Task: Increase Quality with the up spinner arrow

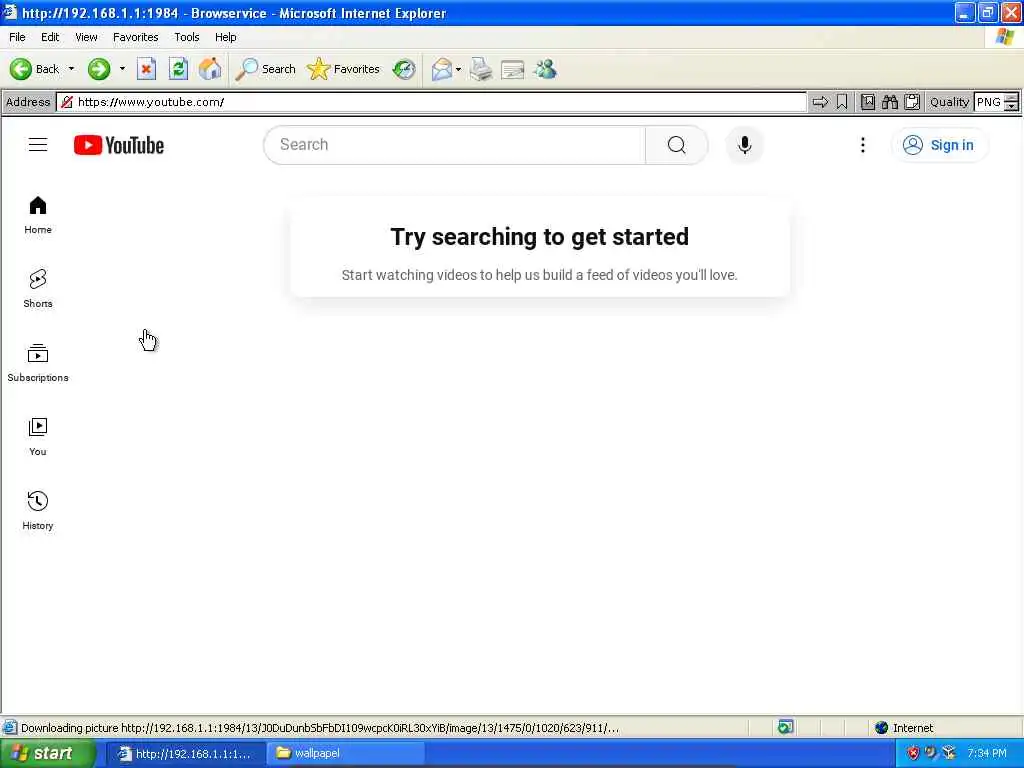Action: (1011, 97)
